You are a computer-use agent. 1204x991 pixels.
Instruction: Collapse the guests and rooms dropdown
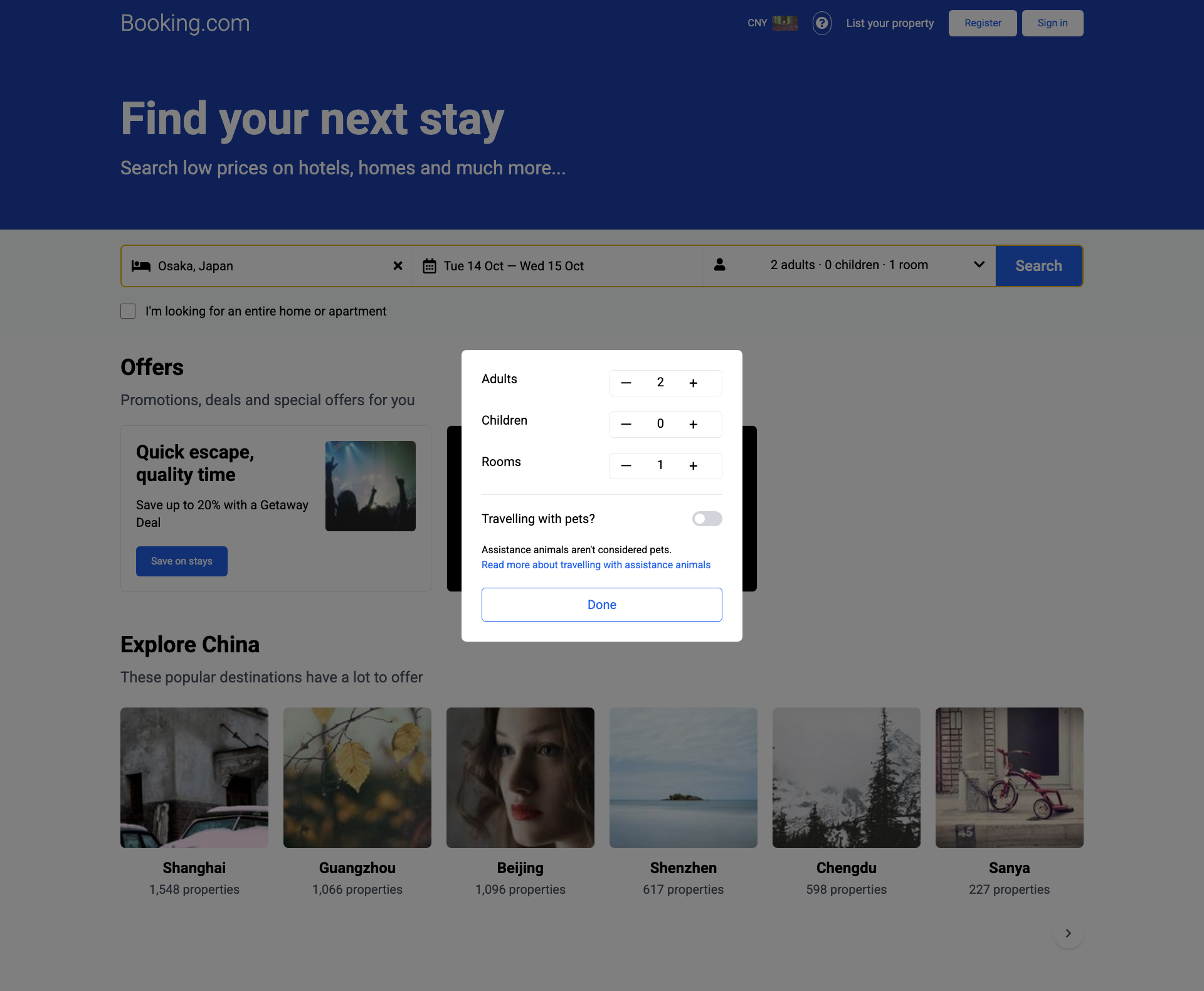(978, 265)
